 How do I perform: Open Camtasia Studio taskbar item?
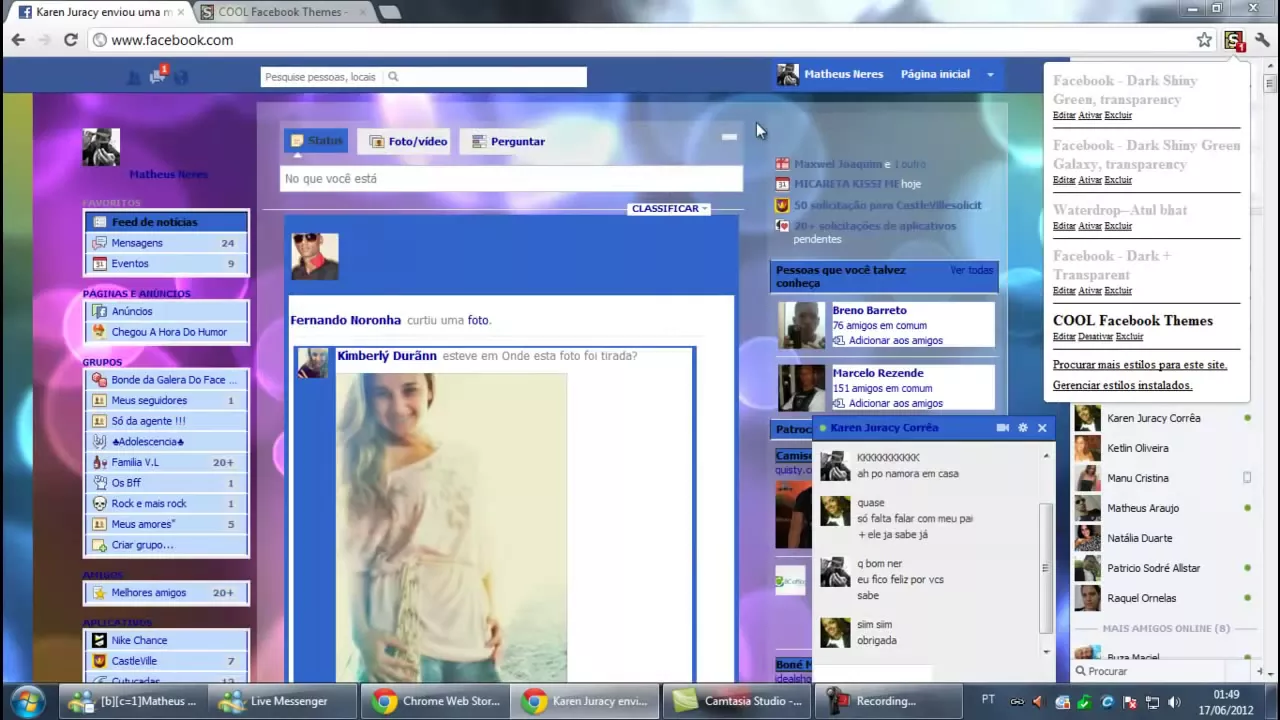pos(735,701)
